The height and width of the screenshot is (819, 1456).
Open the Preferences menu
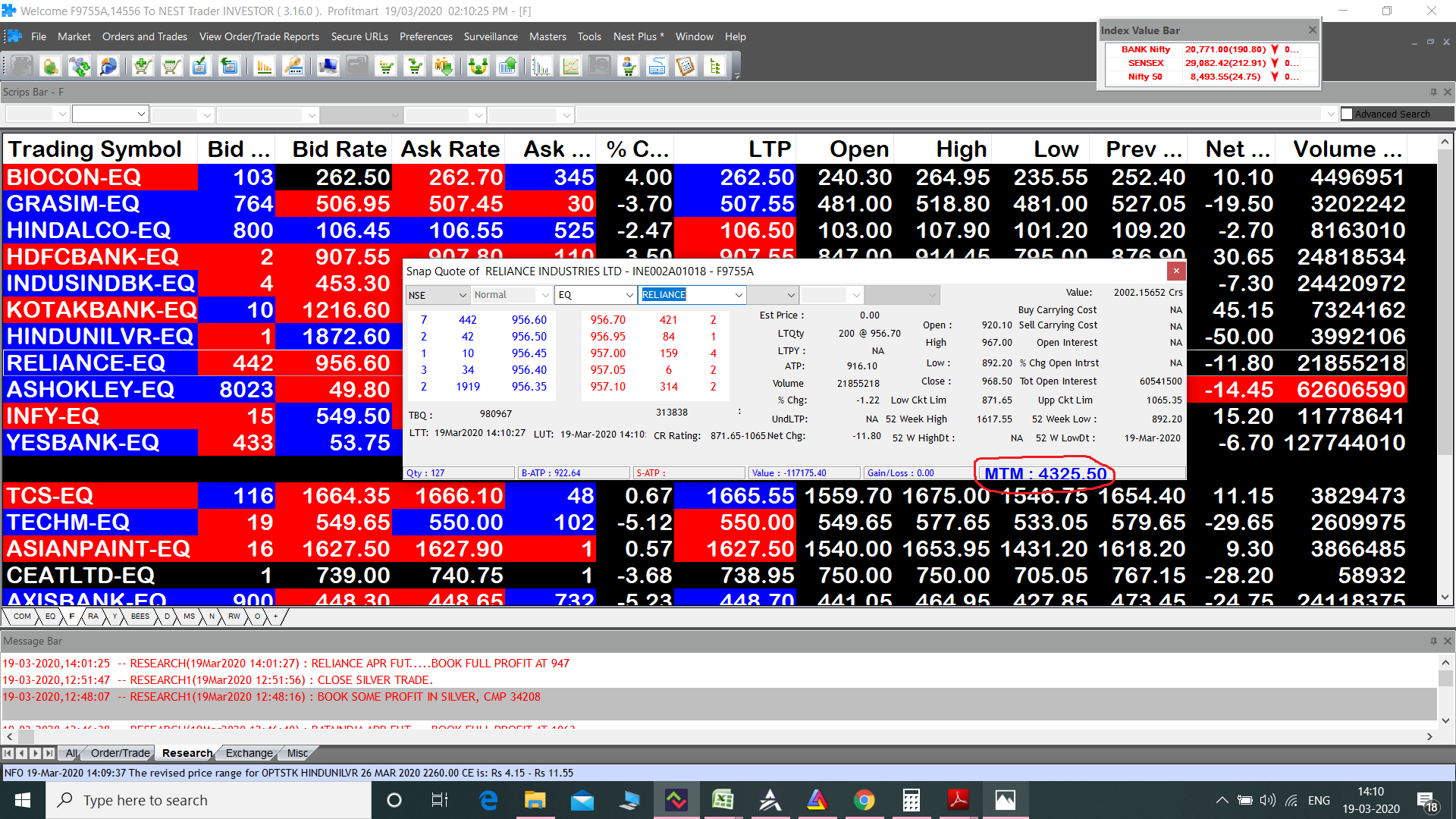[x=425, y=36]
